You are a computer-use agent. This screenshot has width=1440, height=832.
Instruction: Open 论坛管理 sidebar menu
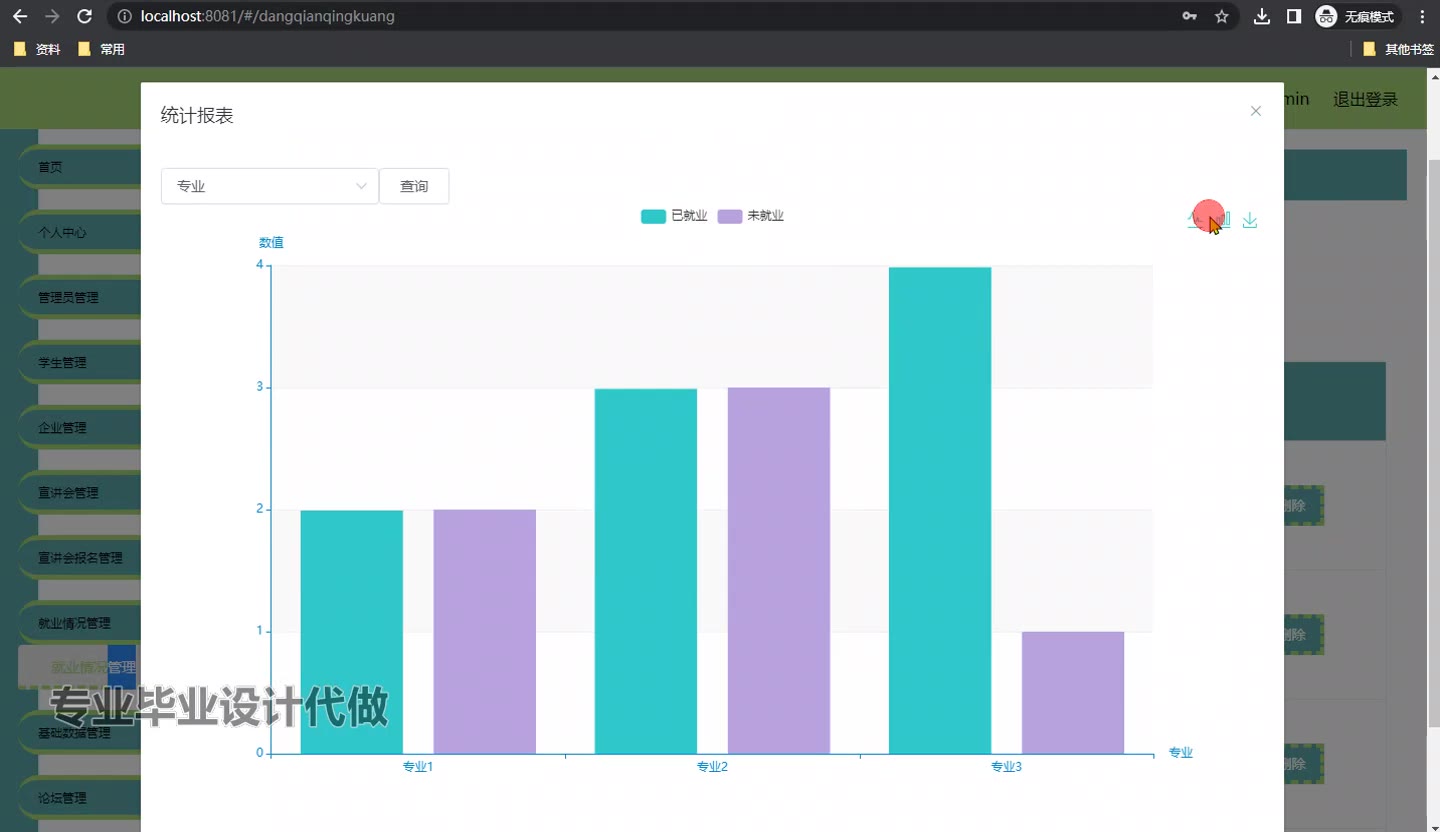coord(80,797)
